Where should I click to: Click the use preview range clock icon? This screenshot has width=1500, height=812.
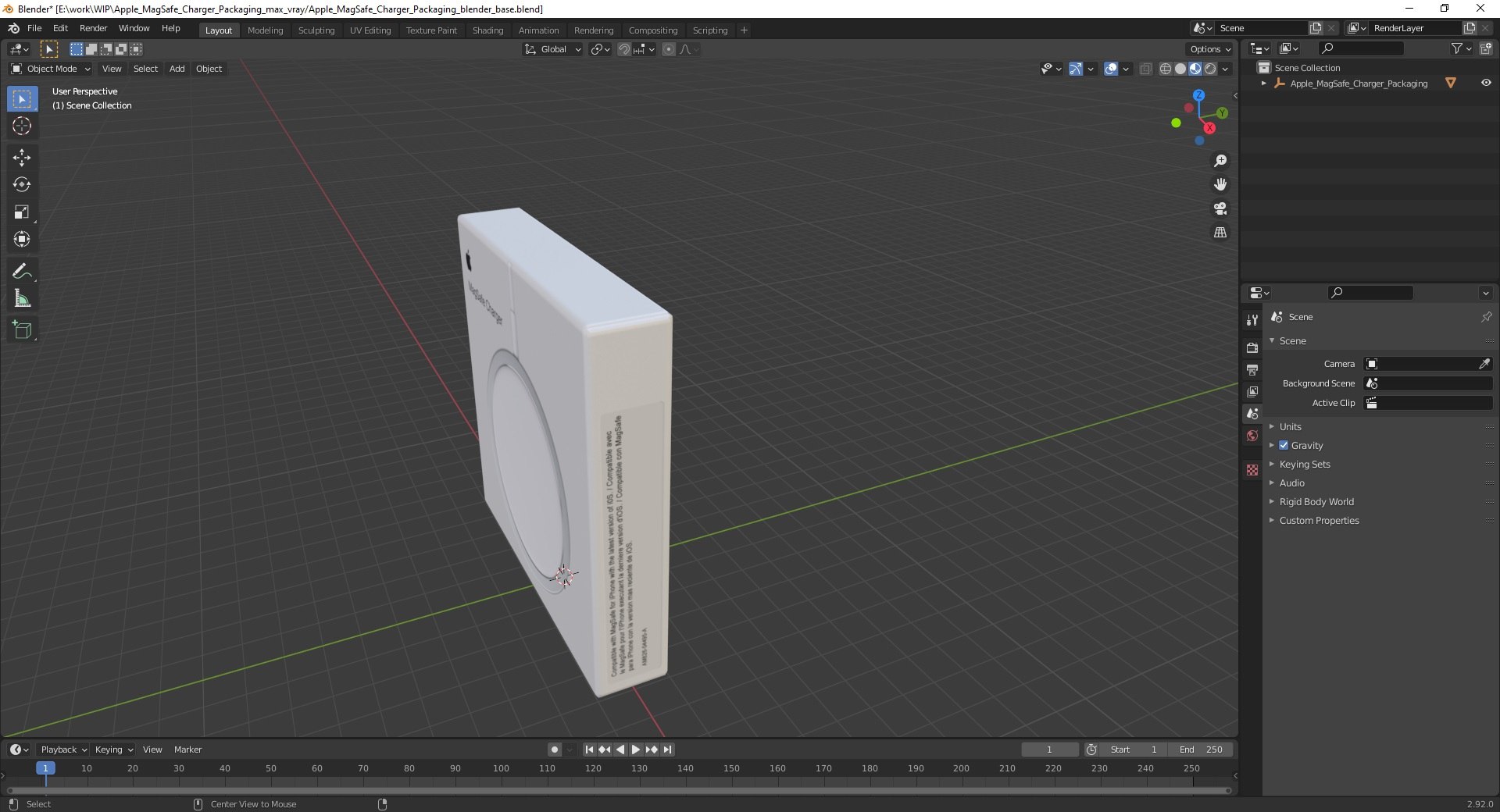tap(1091, 750)
